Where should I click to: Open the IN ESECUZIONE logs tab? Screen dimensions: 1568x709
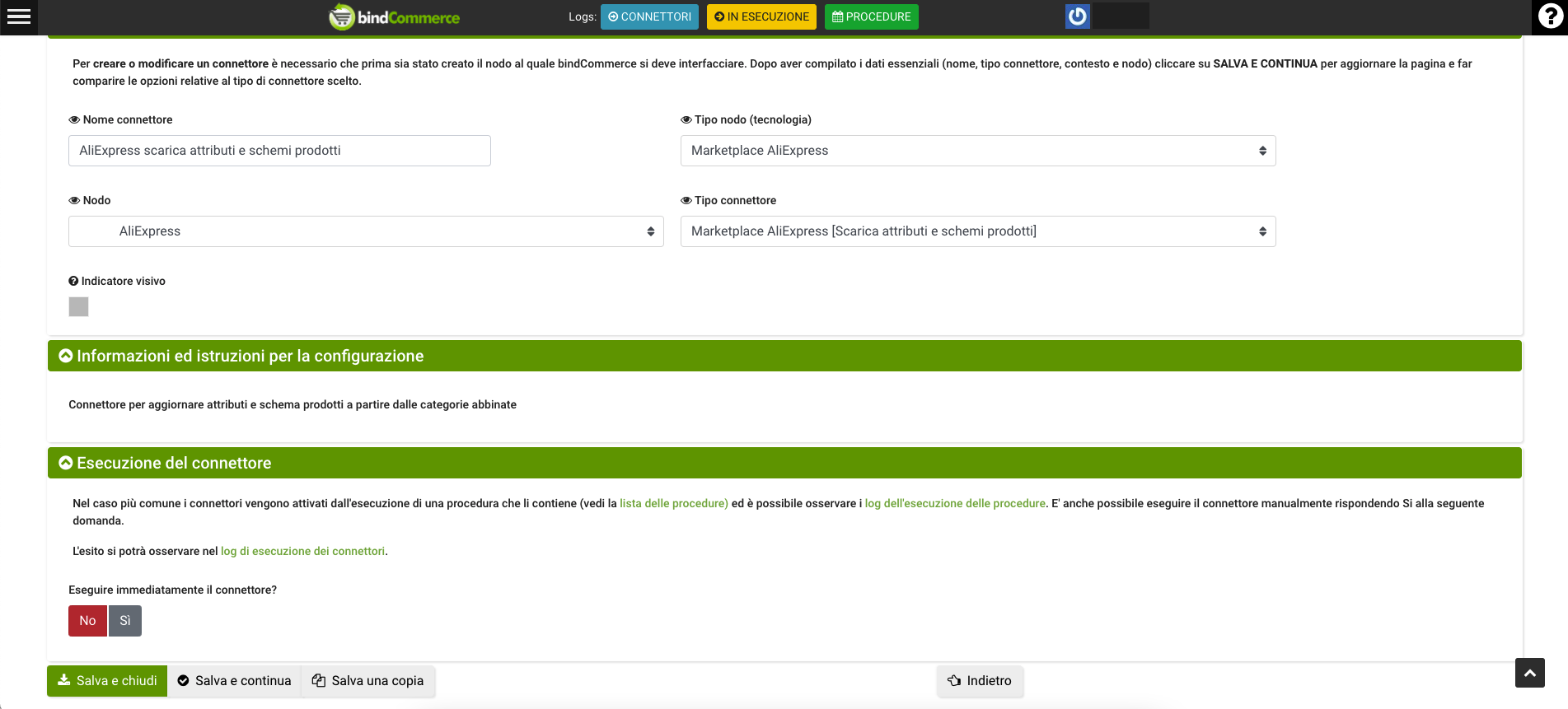click(x=761, y=17)
